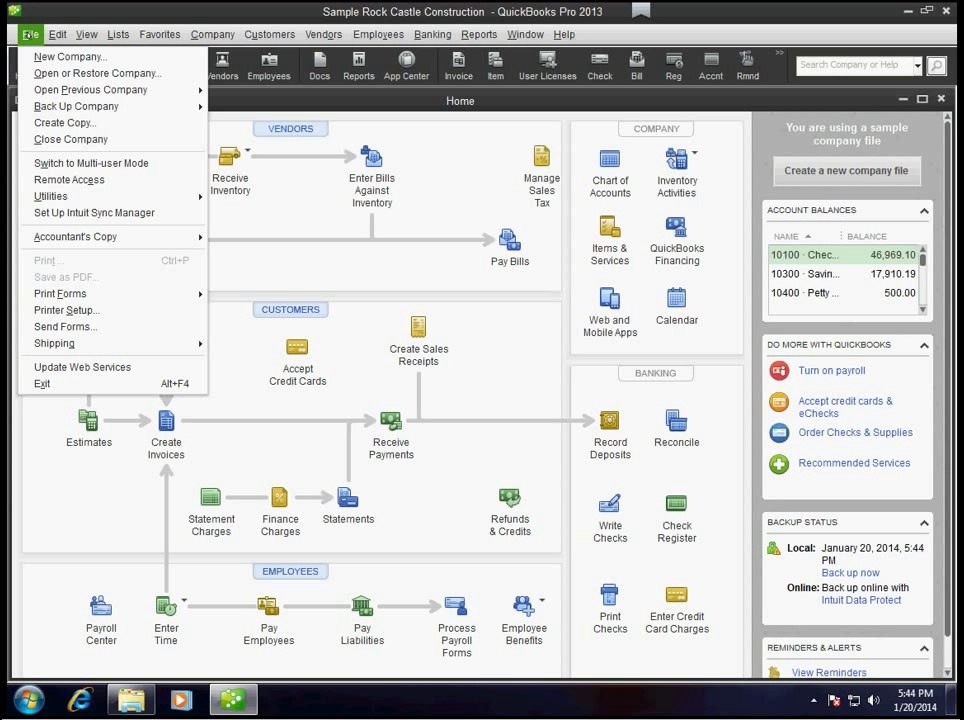Click the App Center toolbar icon
964x720 pixels.
pyautogui.click(x=406, y=66)
